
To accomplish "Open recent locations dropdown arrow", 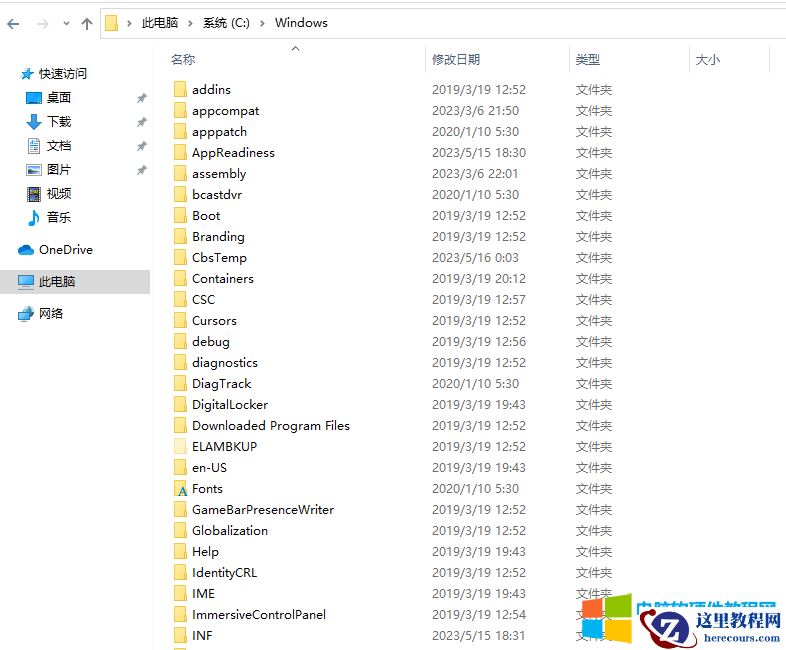I will 66,24.
